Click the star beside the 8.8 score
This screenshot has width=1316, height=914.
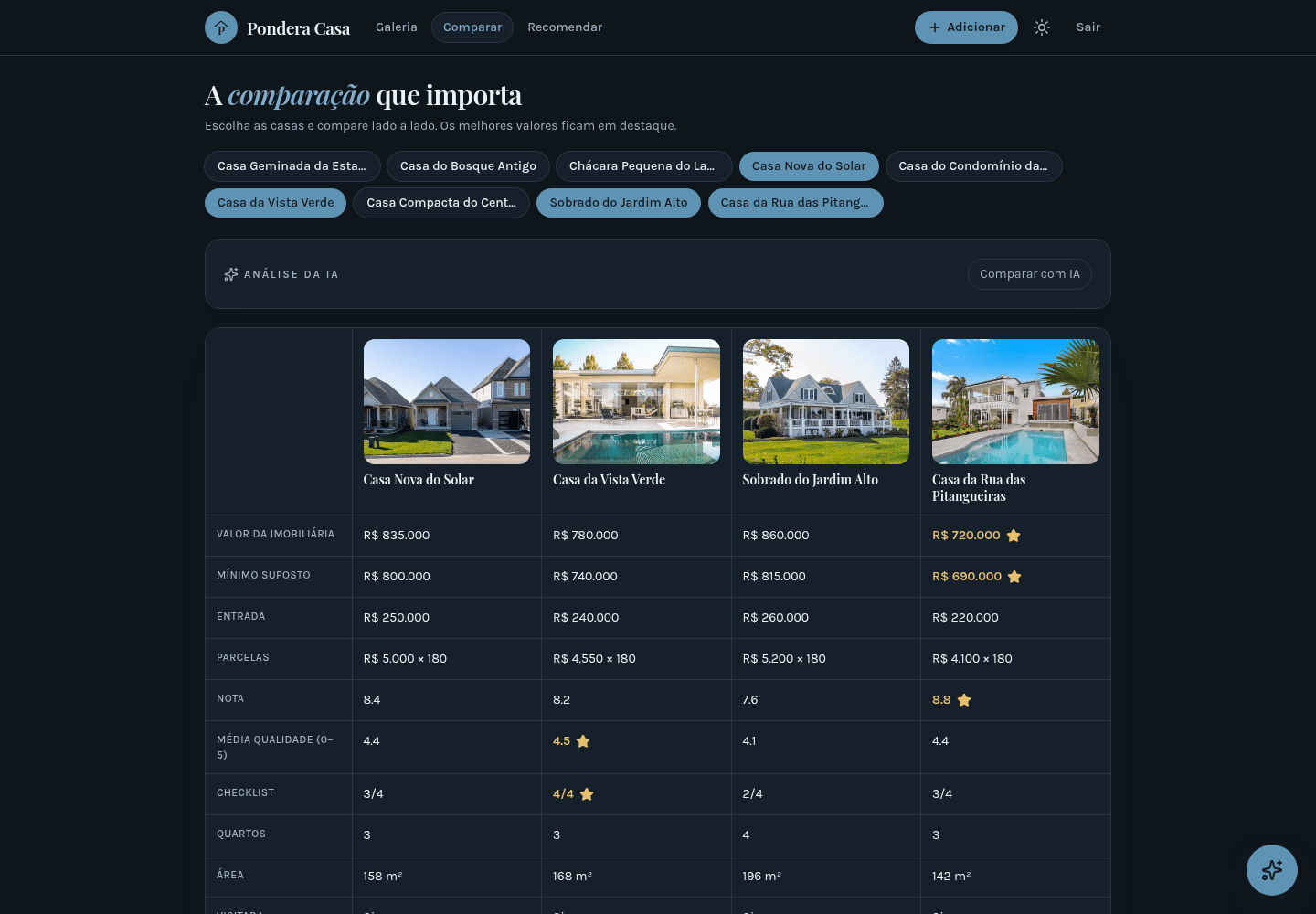(964, 700)
